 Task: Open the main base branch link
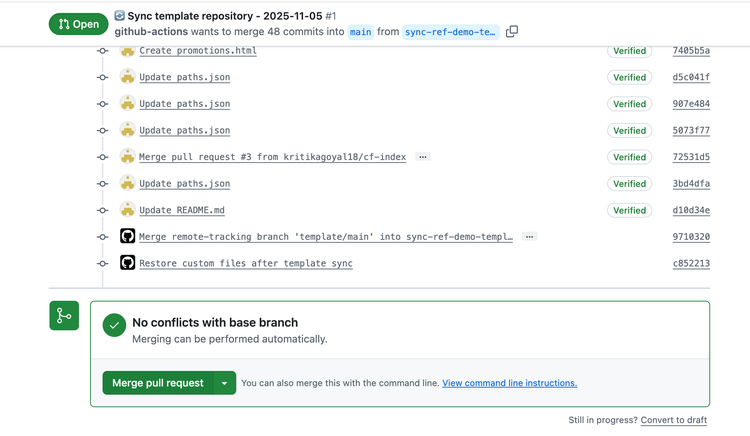pos(360,32)
